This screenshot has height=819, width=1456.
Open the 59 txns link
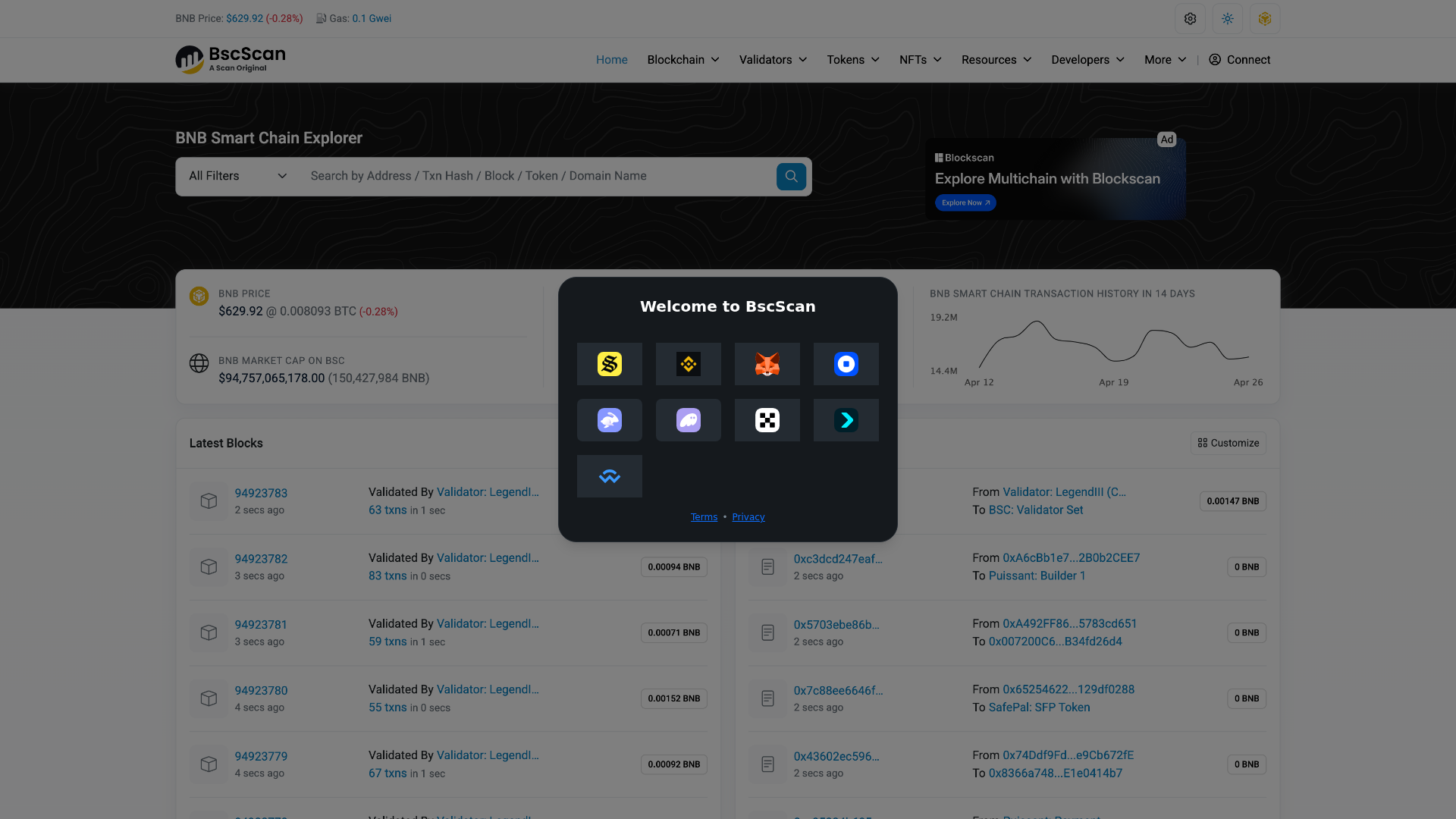click(x=388, y=642)
